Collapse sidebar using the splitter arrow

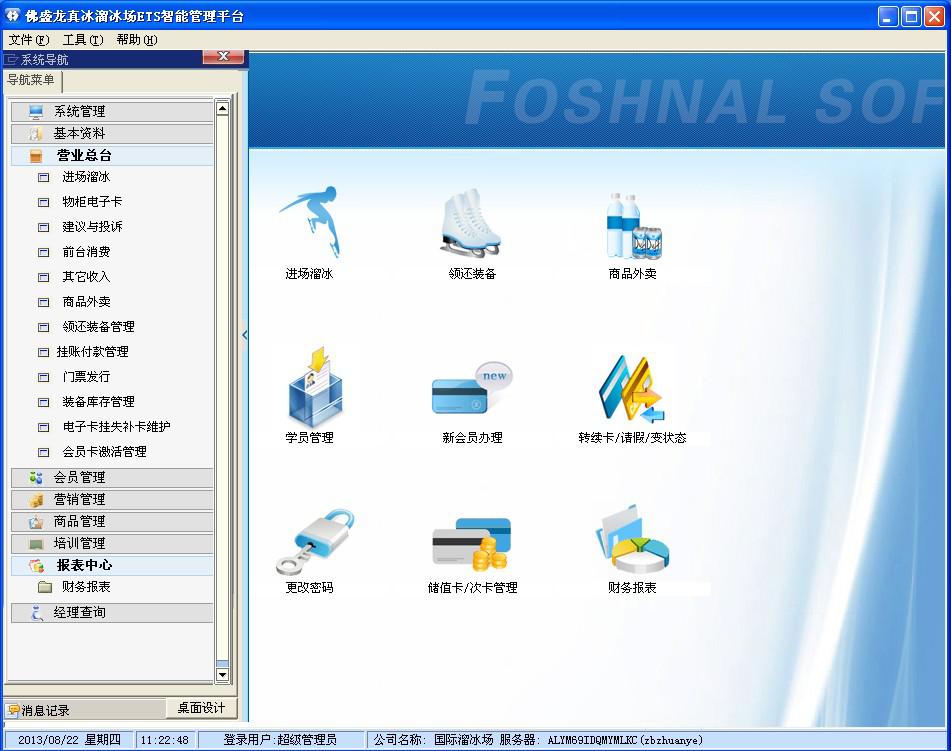click(244, 335)
